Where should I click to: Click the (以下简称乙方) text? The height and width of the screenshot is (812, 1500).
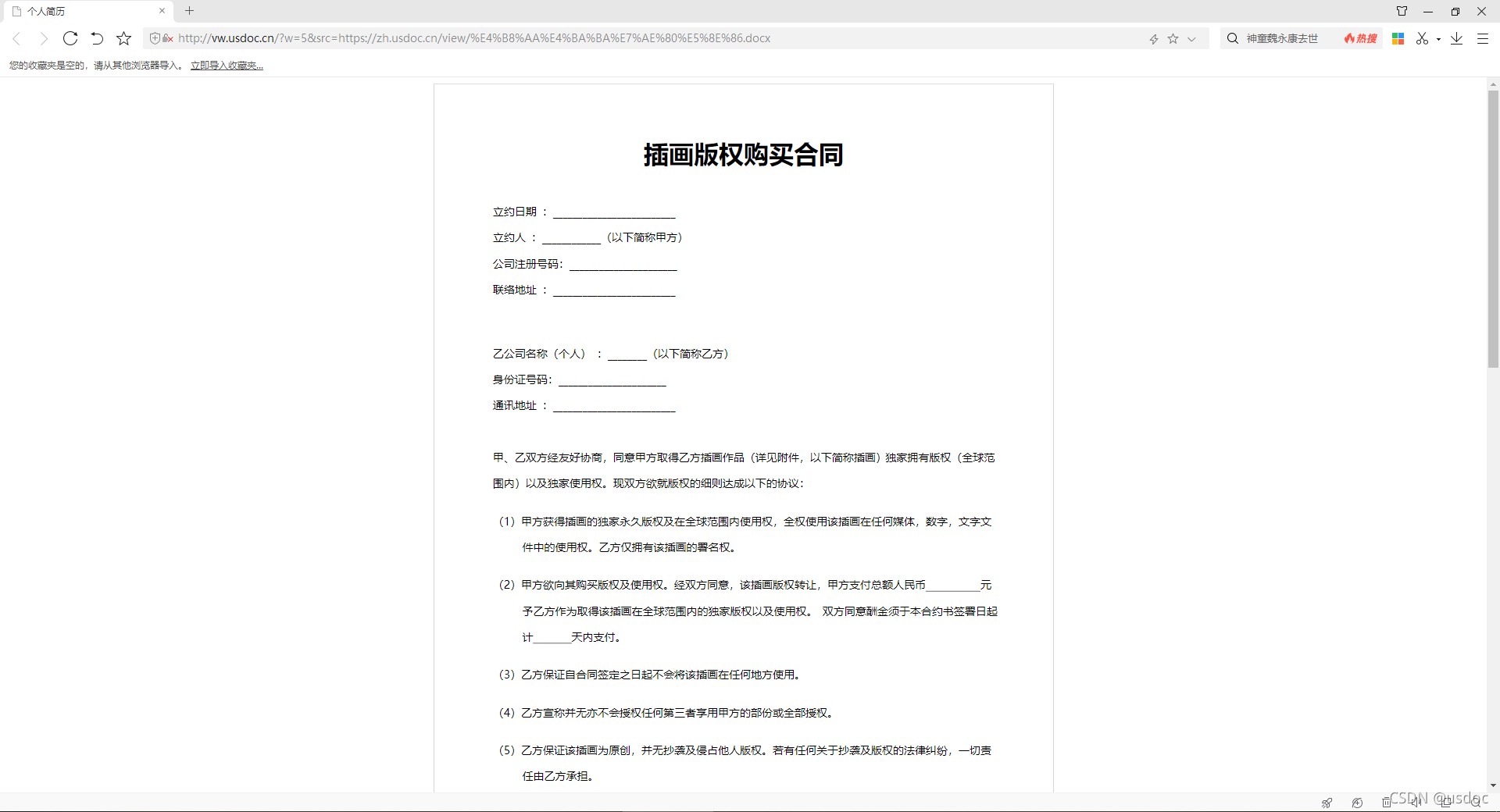tap(691, 354)
